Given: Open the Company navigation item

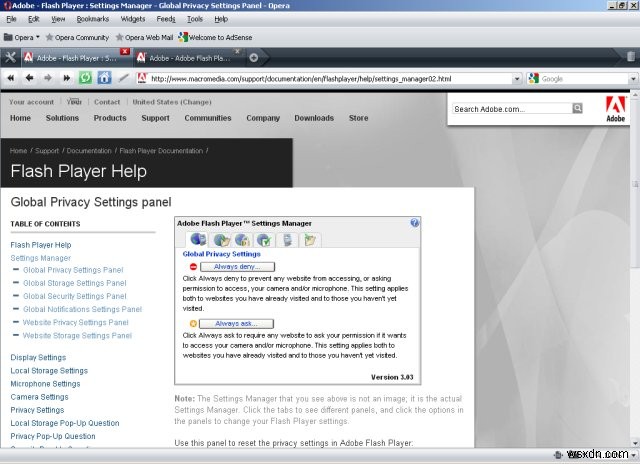Looking at the screenshot, I should pos(263,118).
